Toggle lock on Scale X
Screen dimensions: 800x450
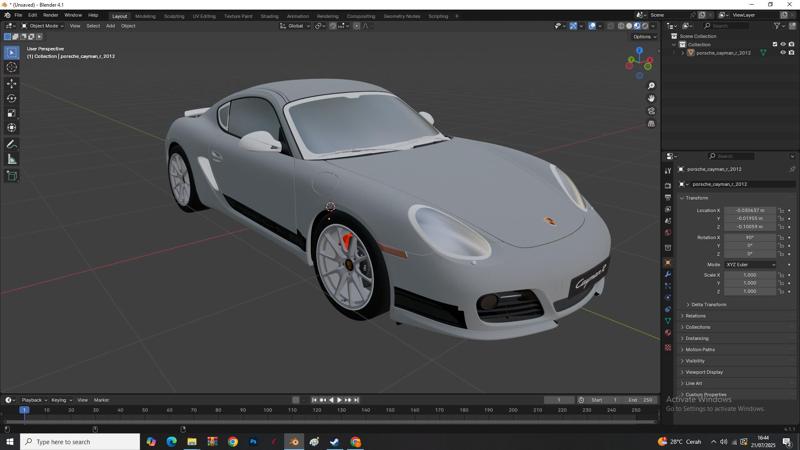781,275
